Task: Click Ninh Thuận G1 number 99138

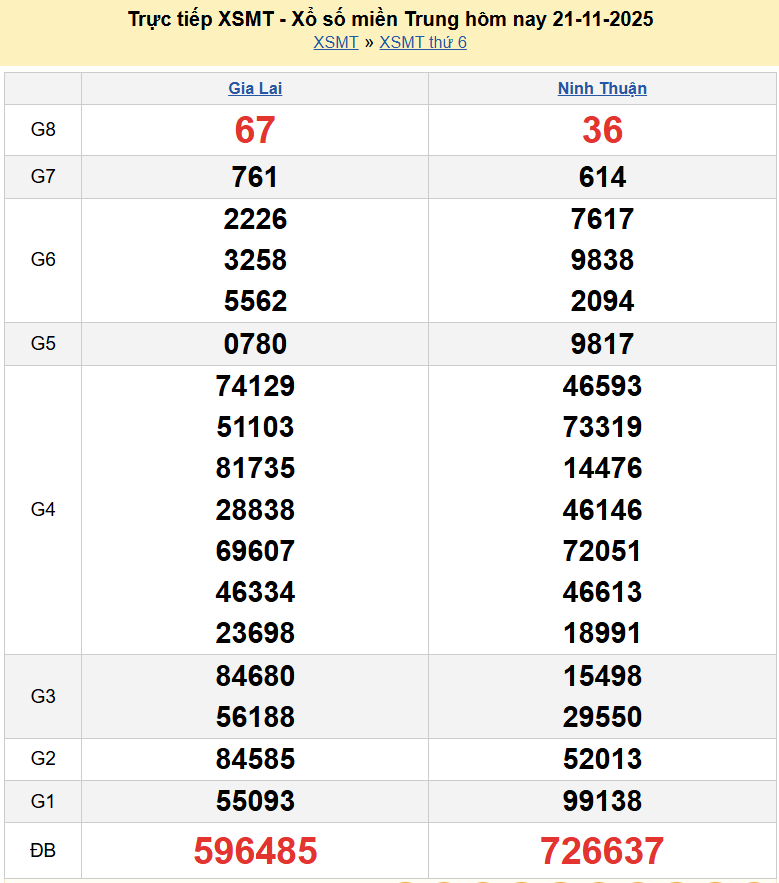Action: tap(602, 801)
